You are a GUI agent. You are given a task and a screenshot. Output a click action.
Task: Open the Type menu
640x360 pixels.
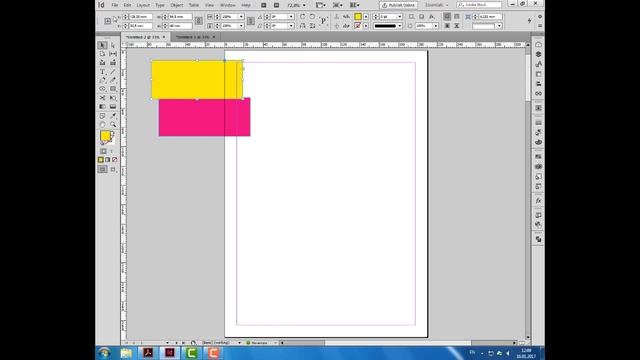160,5
